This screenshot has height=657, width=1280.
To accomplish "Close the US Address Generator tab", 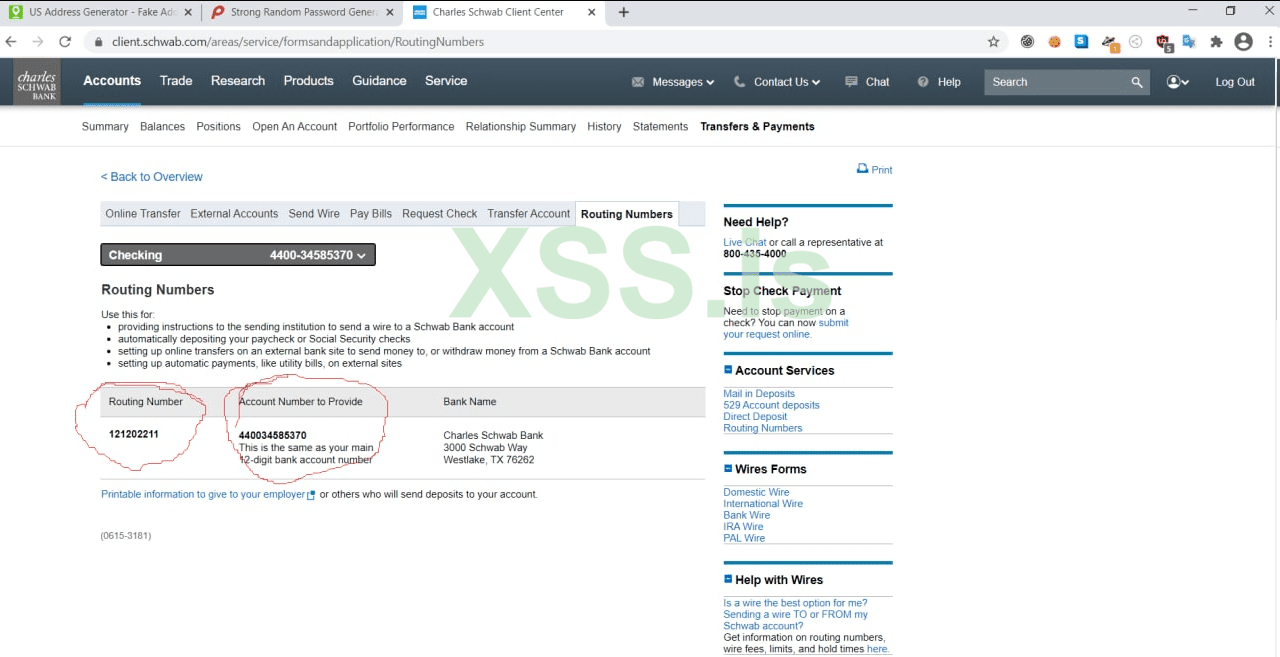I will click(188, 12).
